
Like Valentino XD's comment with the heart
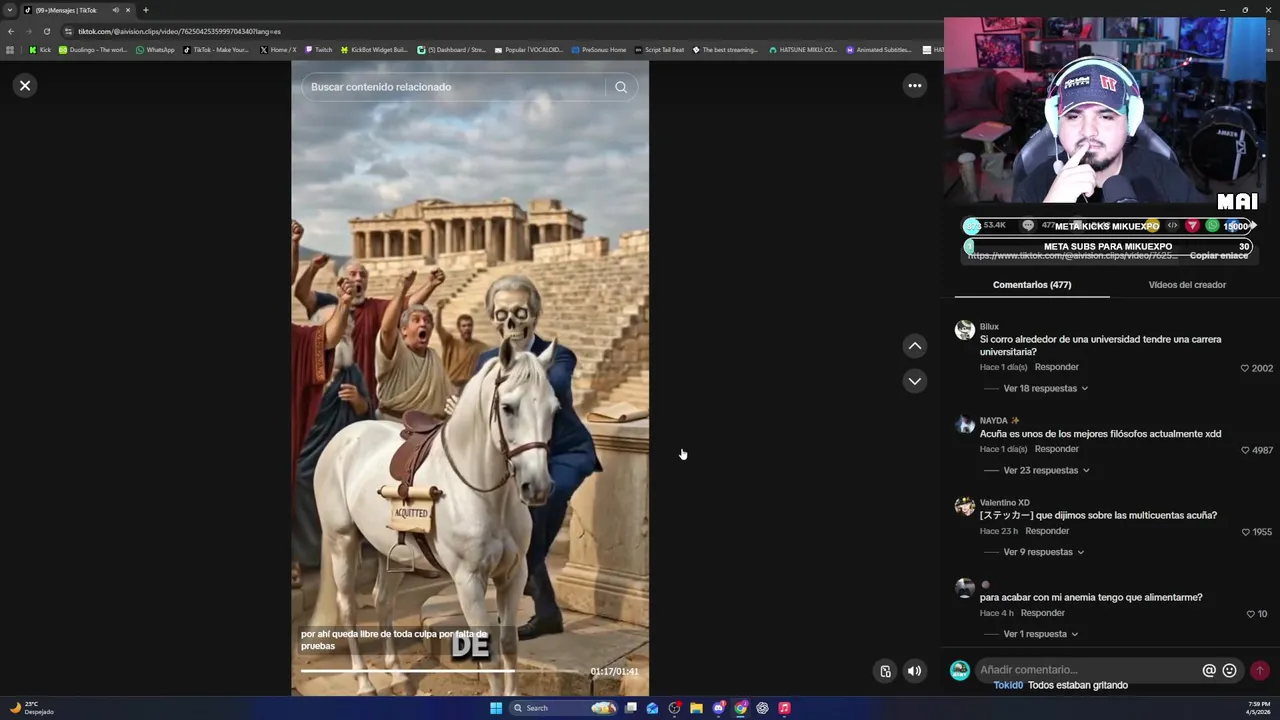point(1245,532)
